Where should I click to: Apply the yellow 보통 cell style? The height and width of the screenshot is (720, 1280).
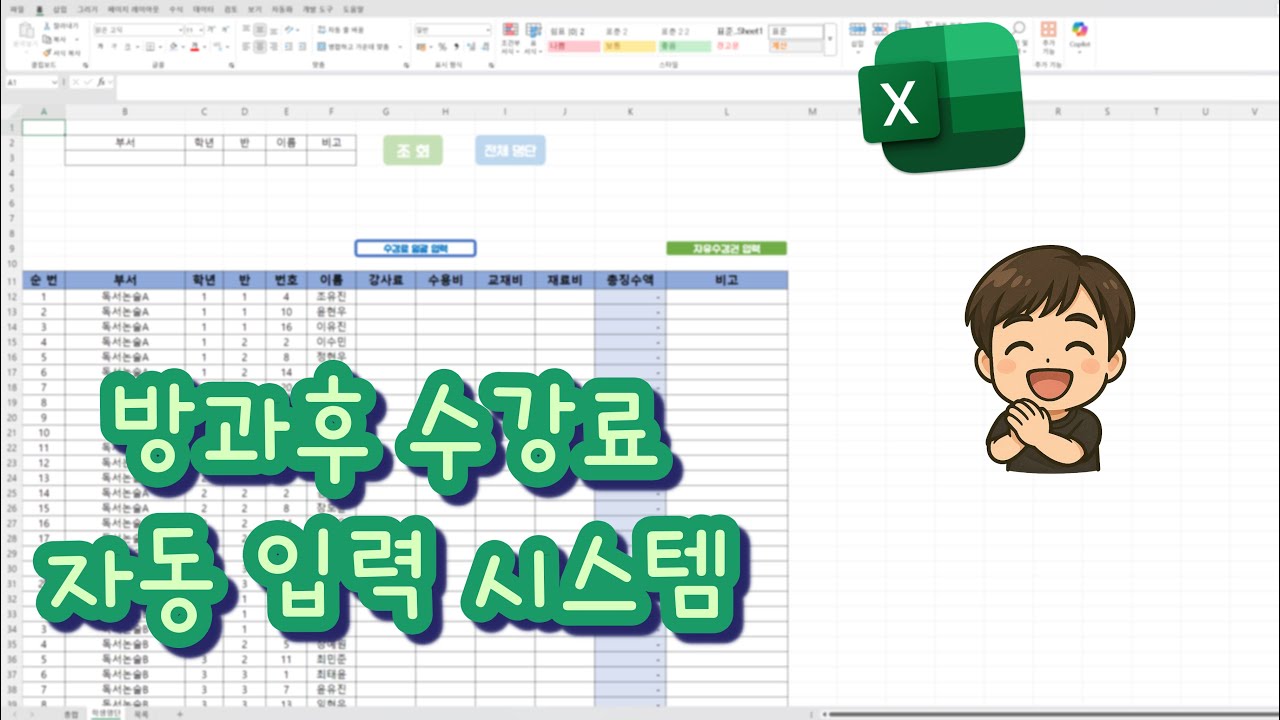[629, 46]
